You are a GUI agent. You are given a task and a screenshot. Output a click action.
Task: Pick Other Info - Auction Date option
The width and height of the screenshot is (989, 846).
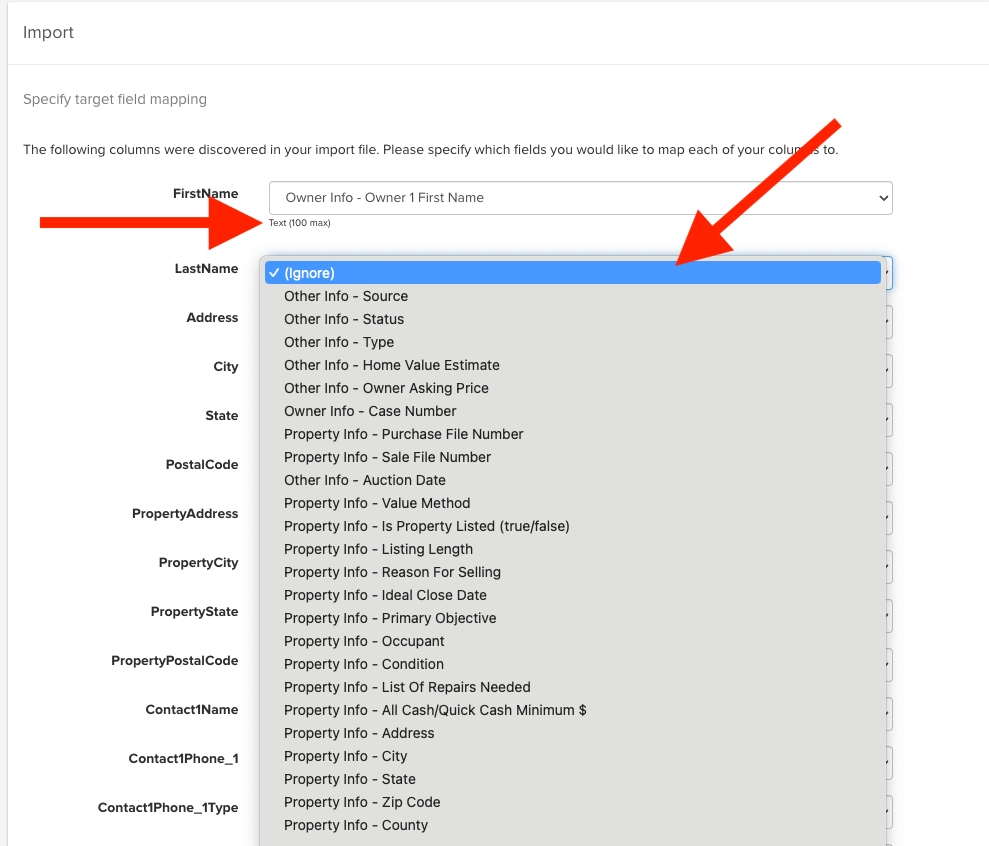[365, 480]
